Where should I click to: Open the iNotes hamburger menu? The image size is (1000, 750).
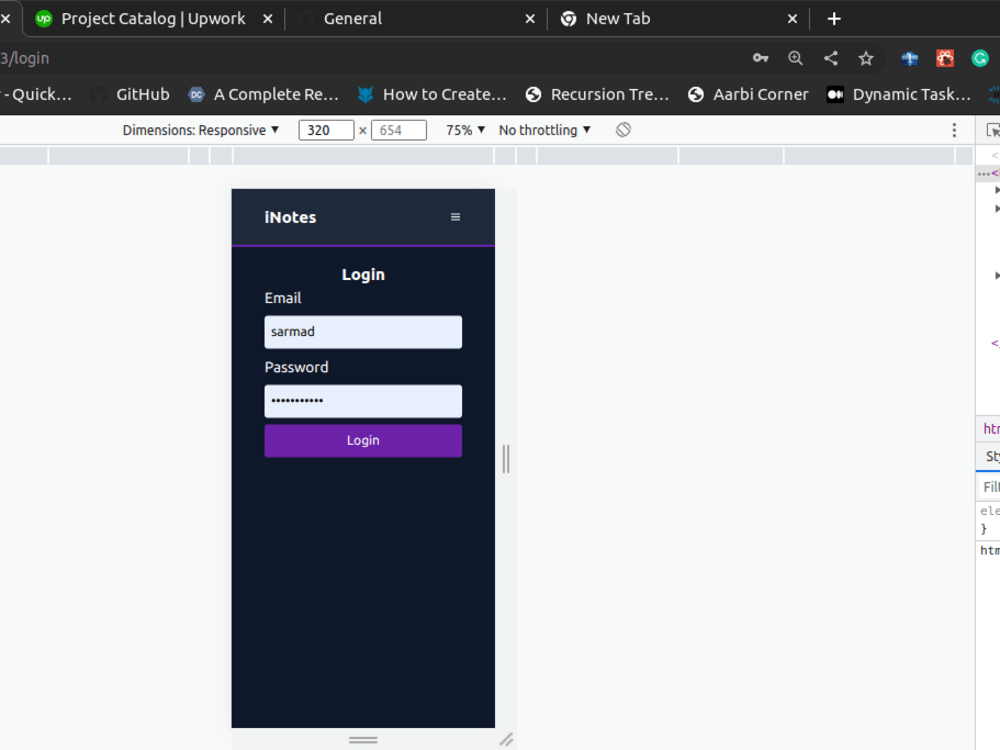click(455, 217)
